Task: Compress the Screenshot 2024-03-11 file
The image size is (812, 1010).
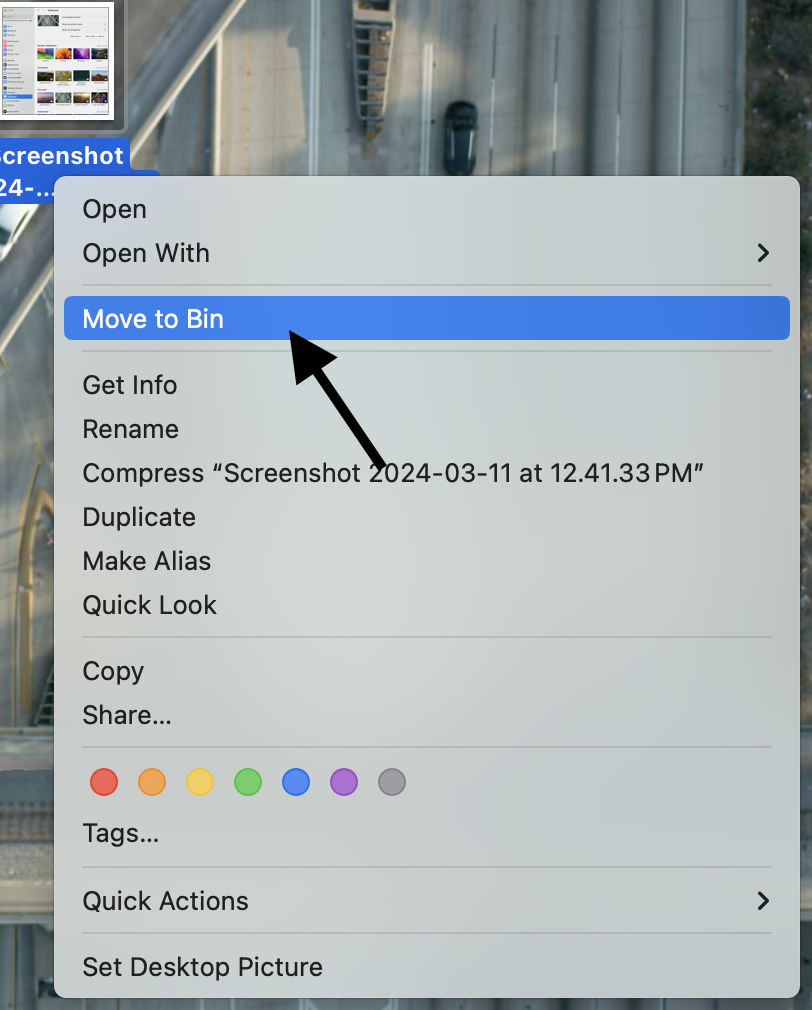Action: [394, 473]
